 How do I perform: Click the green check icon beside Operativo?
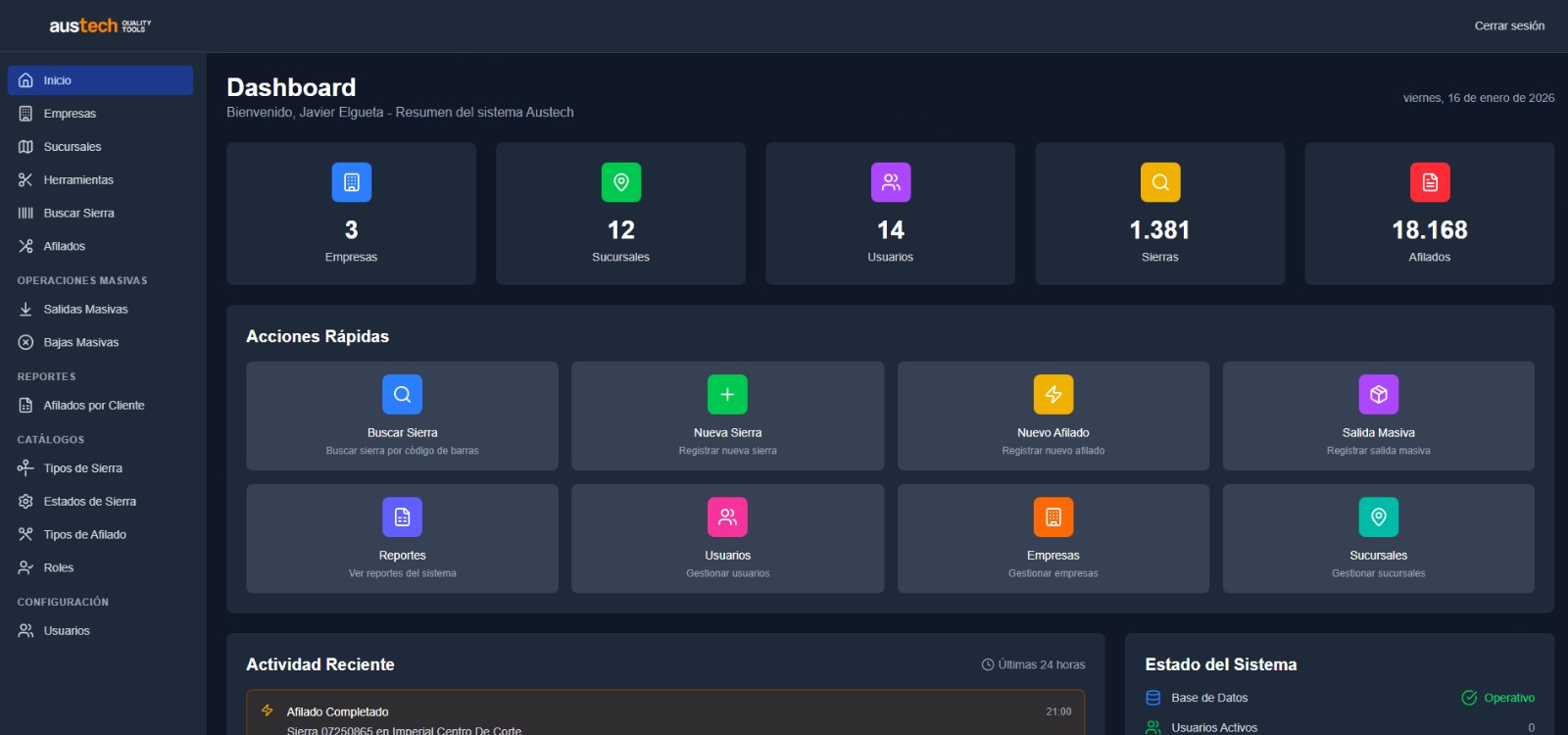1469,698
